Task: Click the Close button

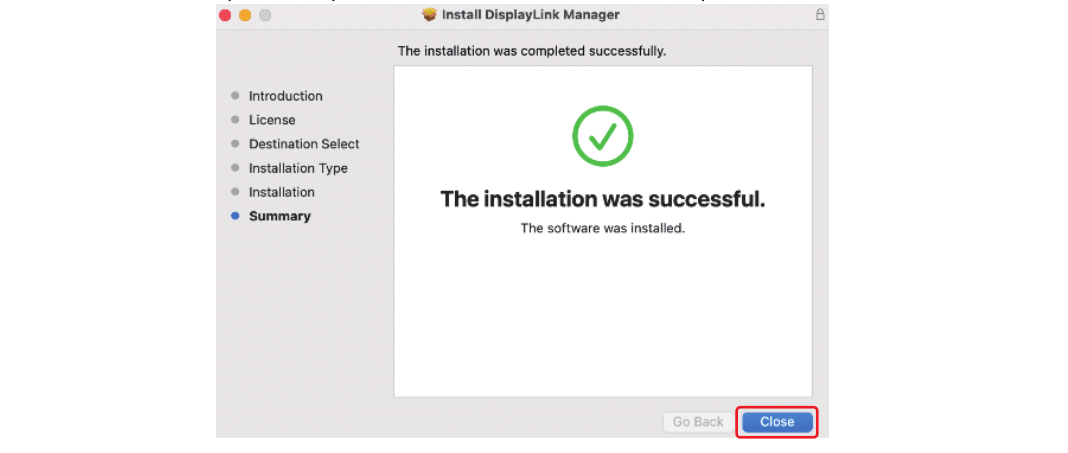Action: (777, 422)
